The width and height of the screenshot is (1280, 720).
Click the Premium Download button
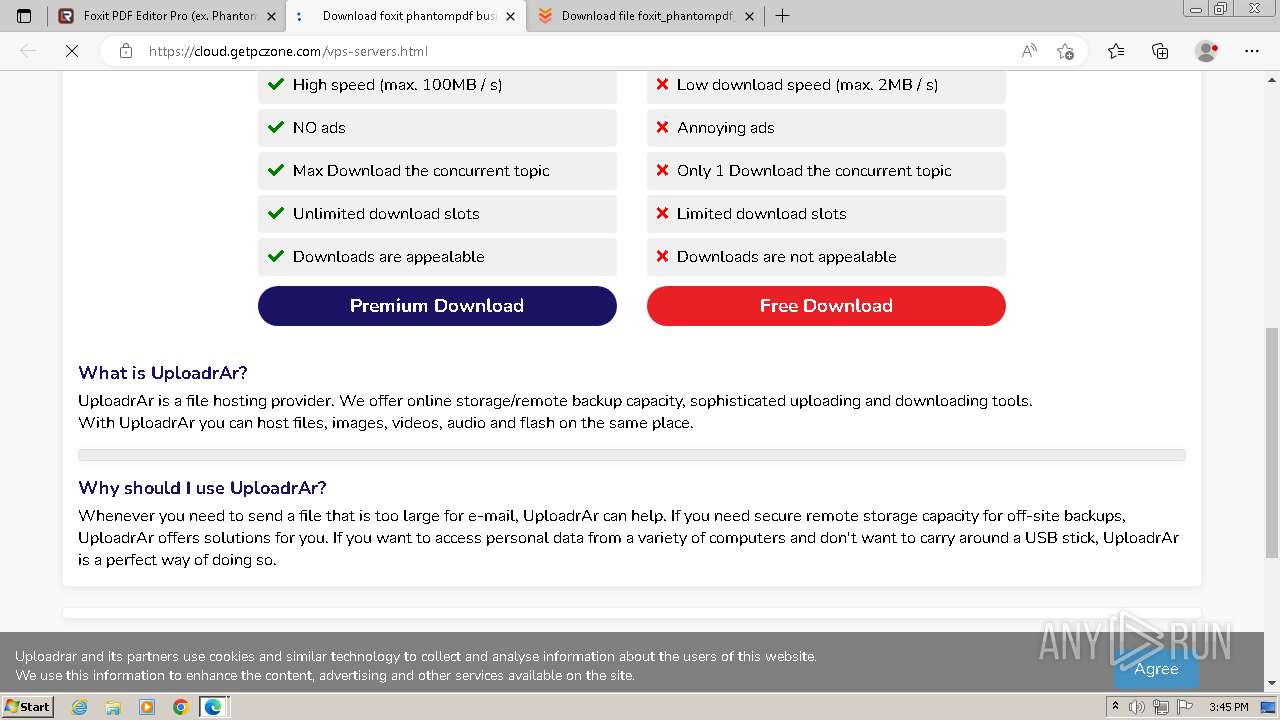click(x=437, y=306)
